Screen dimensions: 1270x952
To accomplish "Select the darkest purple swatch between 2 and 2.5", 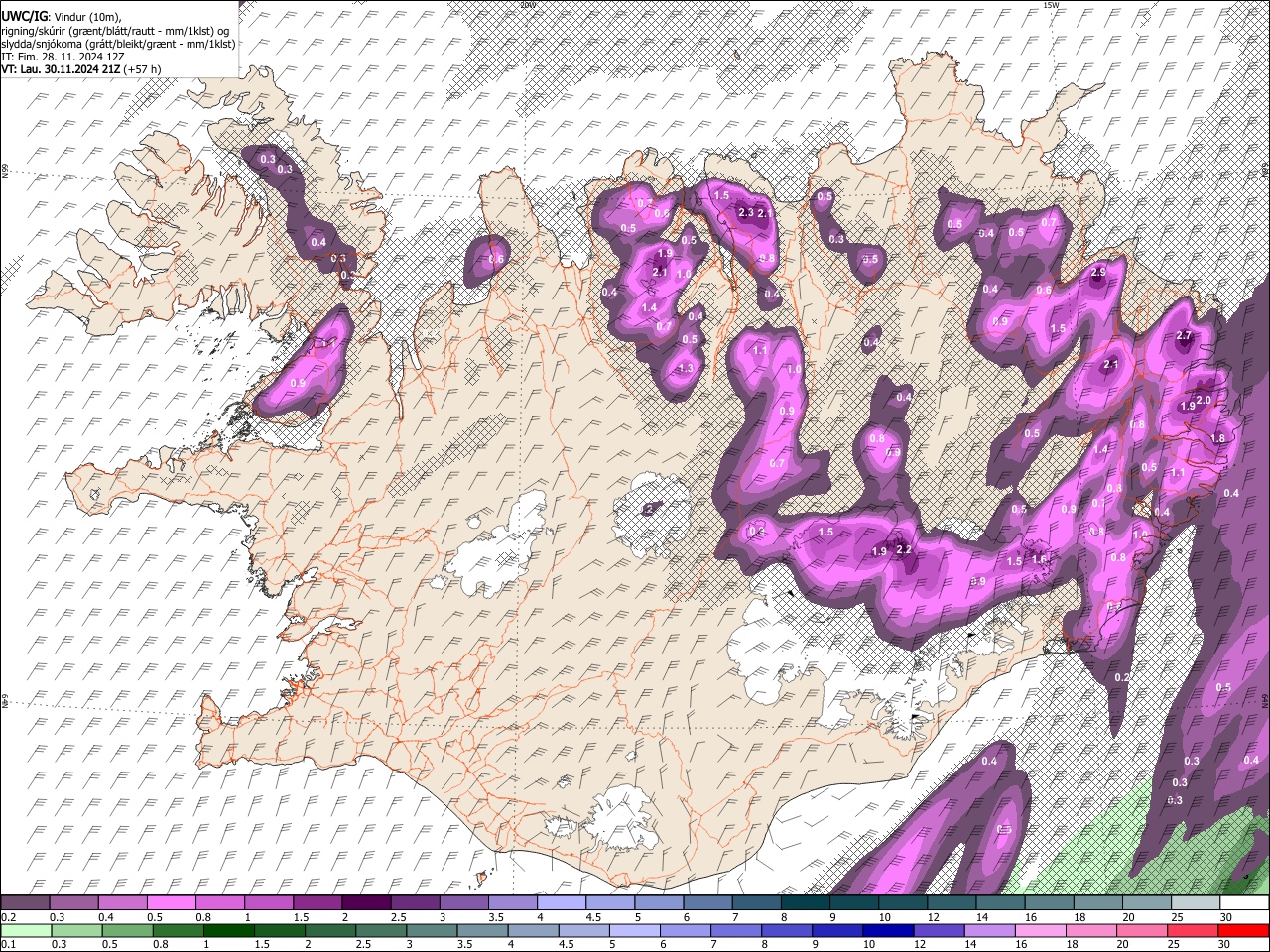I will point(366,903).
